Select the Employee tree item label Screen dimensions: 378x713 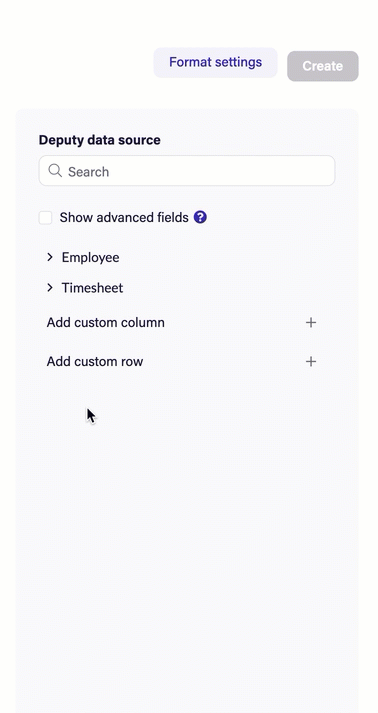click(x=91, y=257)
